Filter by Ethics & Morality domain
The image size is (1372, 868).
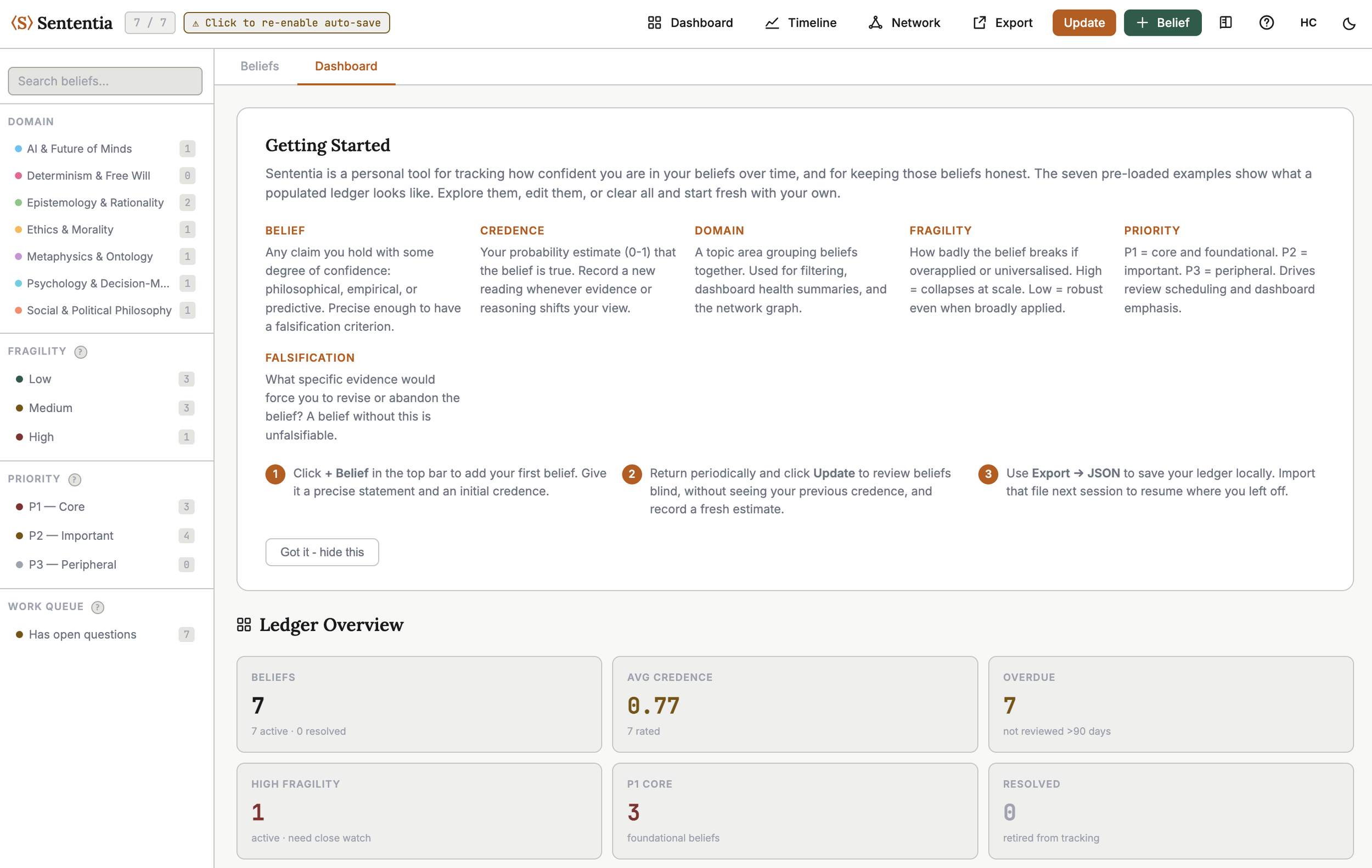tap(105, 229)
